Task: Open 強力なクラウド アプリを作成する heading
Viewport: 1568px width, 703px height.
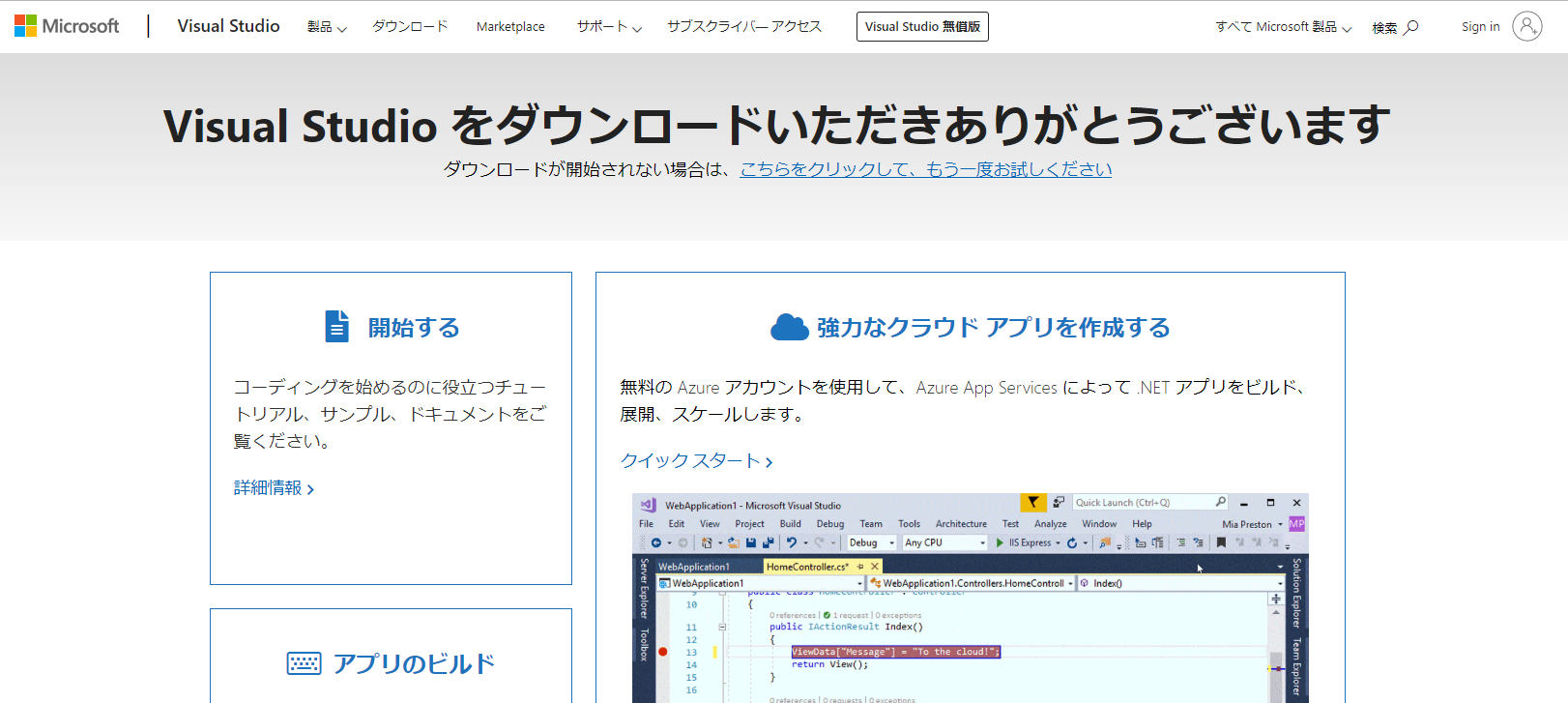Action: click(994, 328)
